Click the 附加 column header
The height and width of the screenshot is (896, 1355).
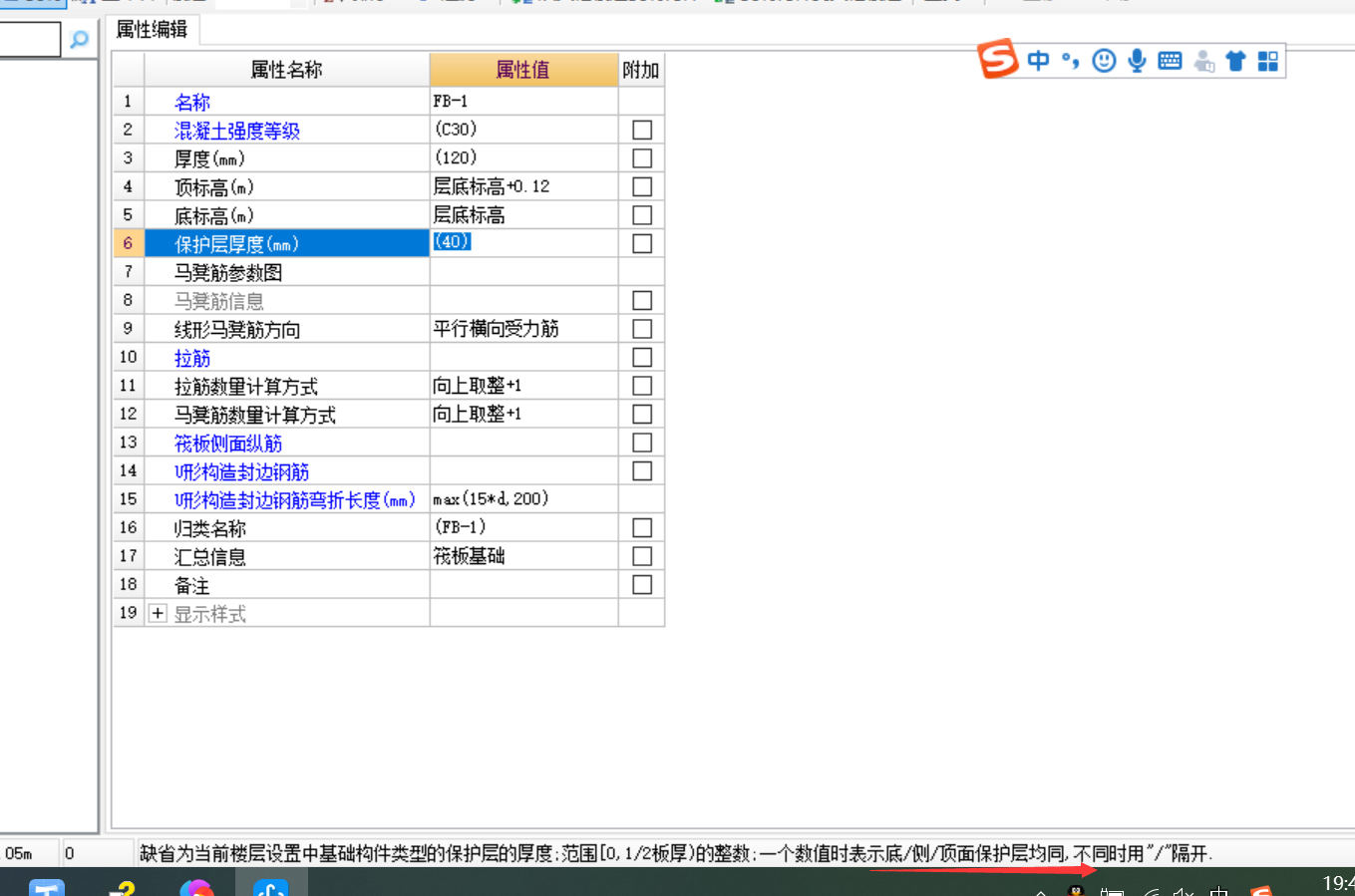641,70
